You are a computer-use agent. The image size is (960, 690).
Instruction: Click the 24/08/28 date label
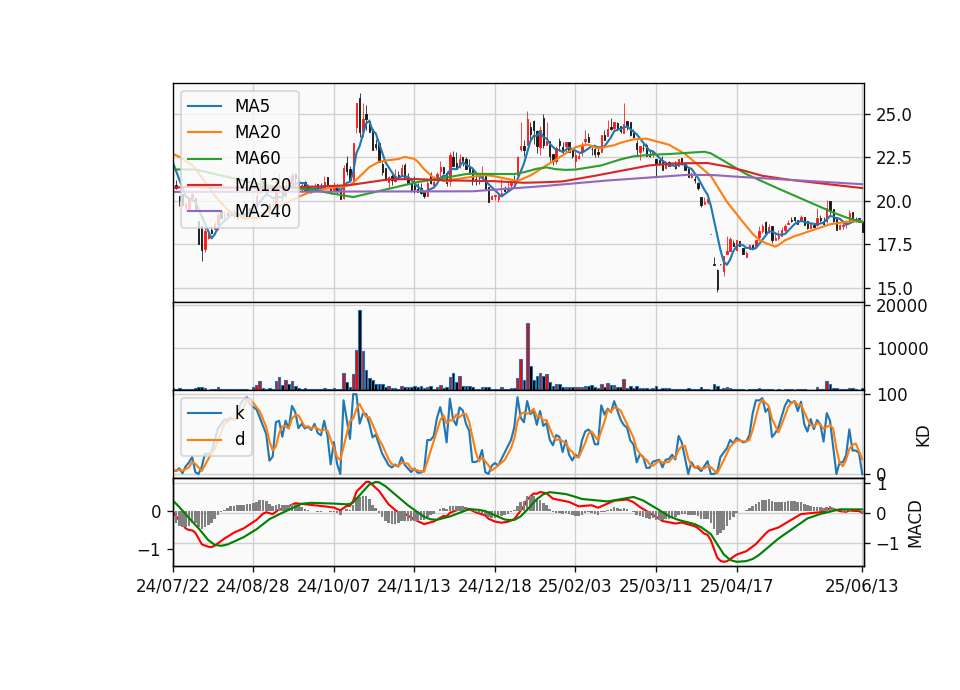pos(253,587)
